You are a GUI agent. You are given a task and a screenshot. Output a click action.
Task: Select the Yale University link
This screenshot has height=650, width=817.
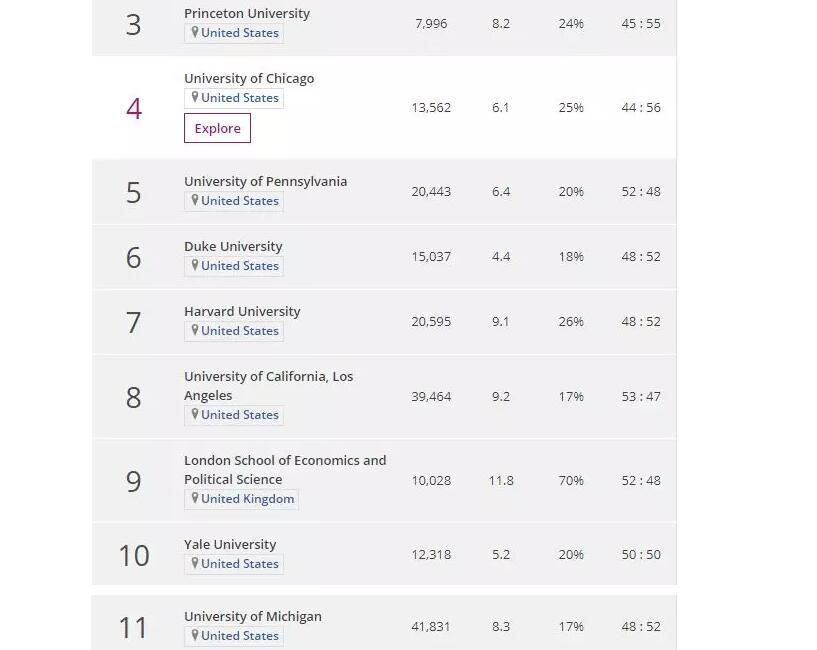pyautogui.click(x=230, y=545)
